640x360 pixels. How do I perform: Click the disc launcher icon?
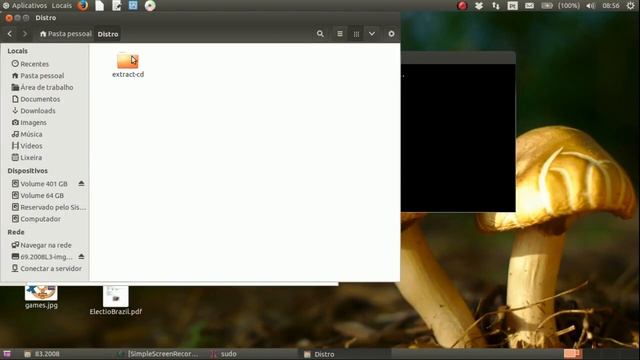click(x=150, y=5)
